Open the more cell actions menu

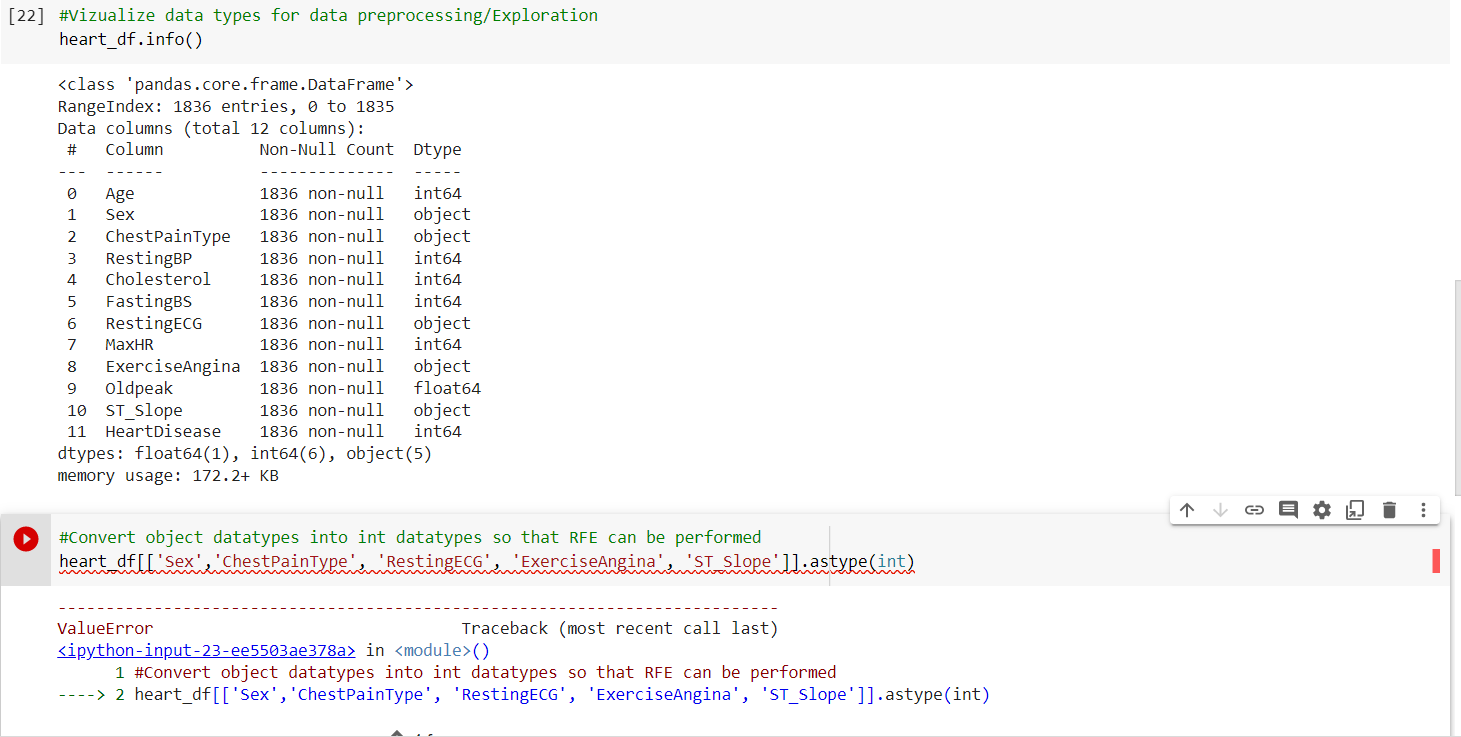click(1423, 510)
